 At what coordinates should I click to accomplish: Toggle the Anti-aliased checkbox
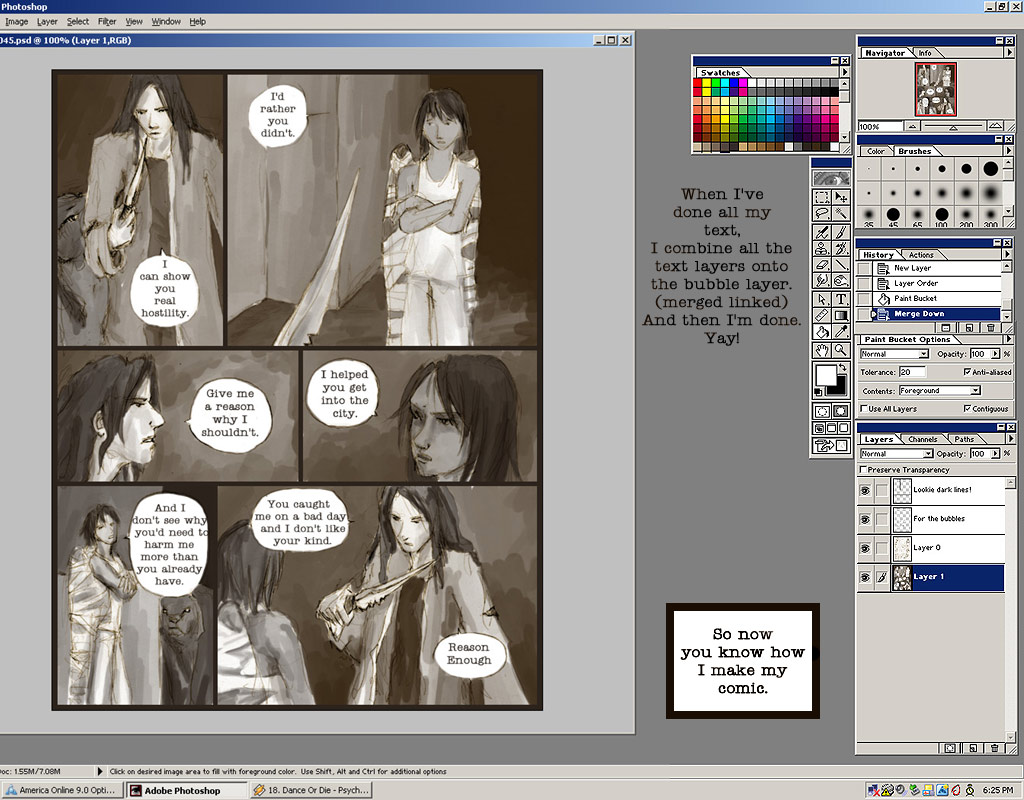(x=967, y=372)
